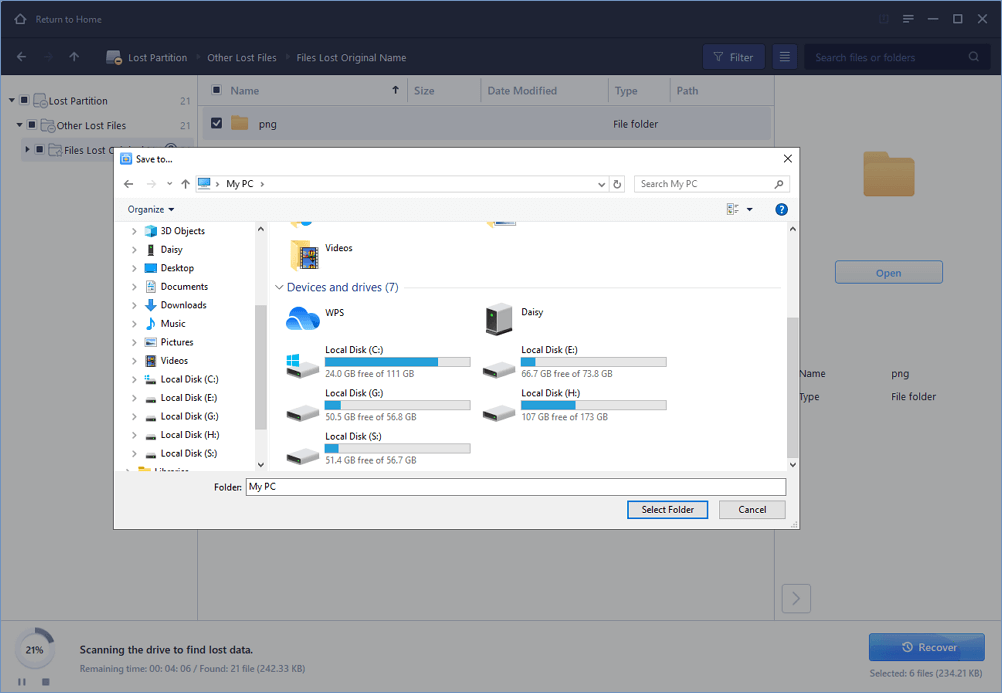
Task: Refresh the My PC location in dialog
Action: tap(617, 184)
